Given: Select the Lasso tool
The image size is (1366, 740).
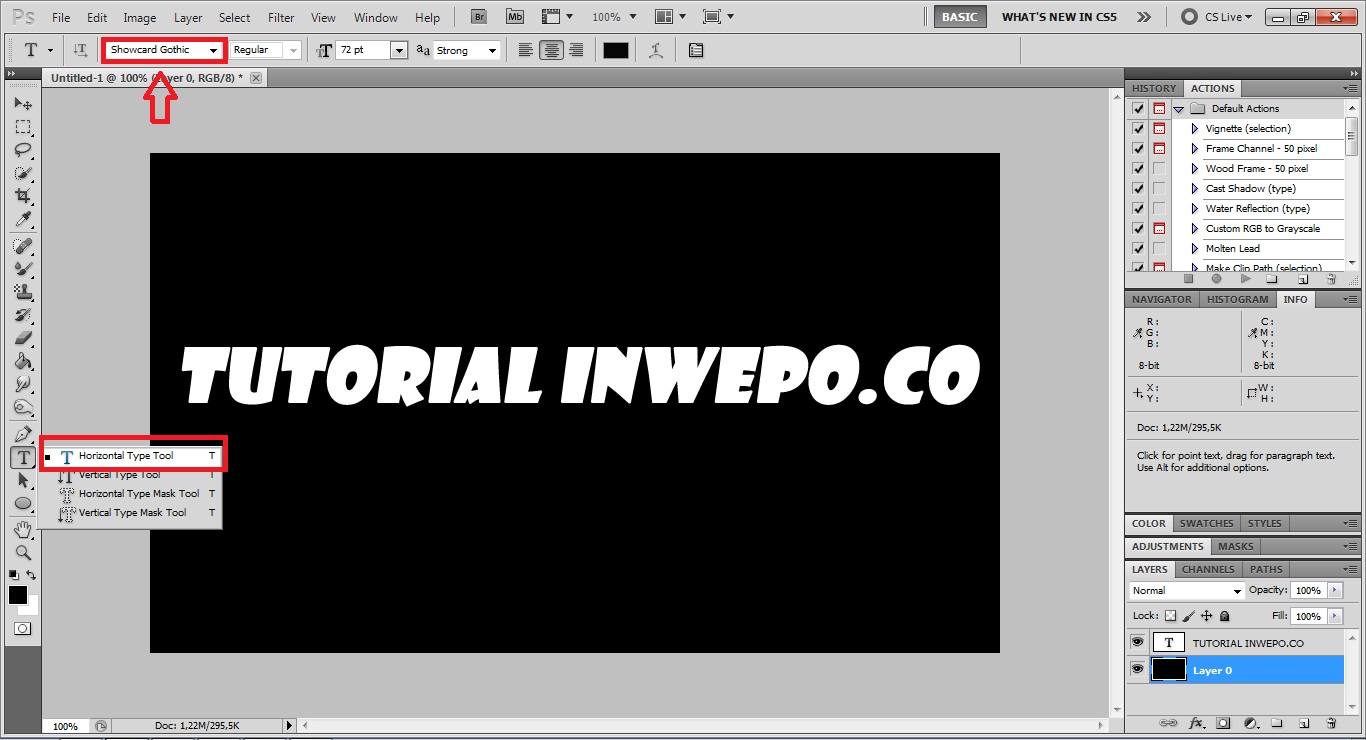Looking at the screenshot, I should 22,150.
